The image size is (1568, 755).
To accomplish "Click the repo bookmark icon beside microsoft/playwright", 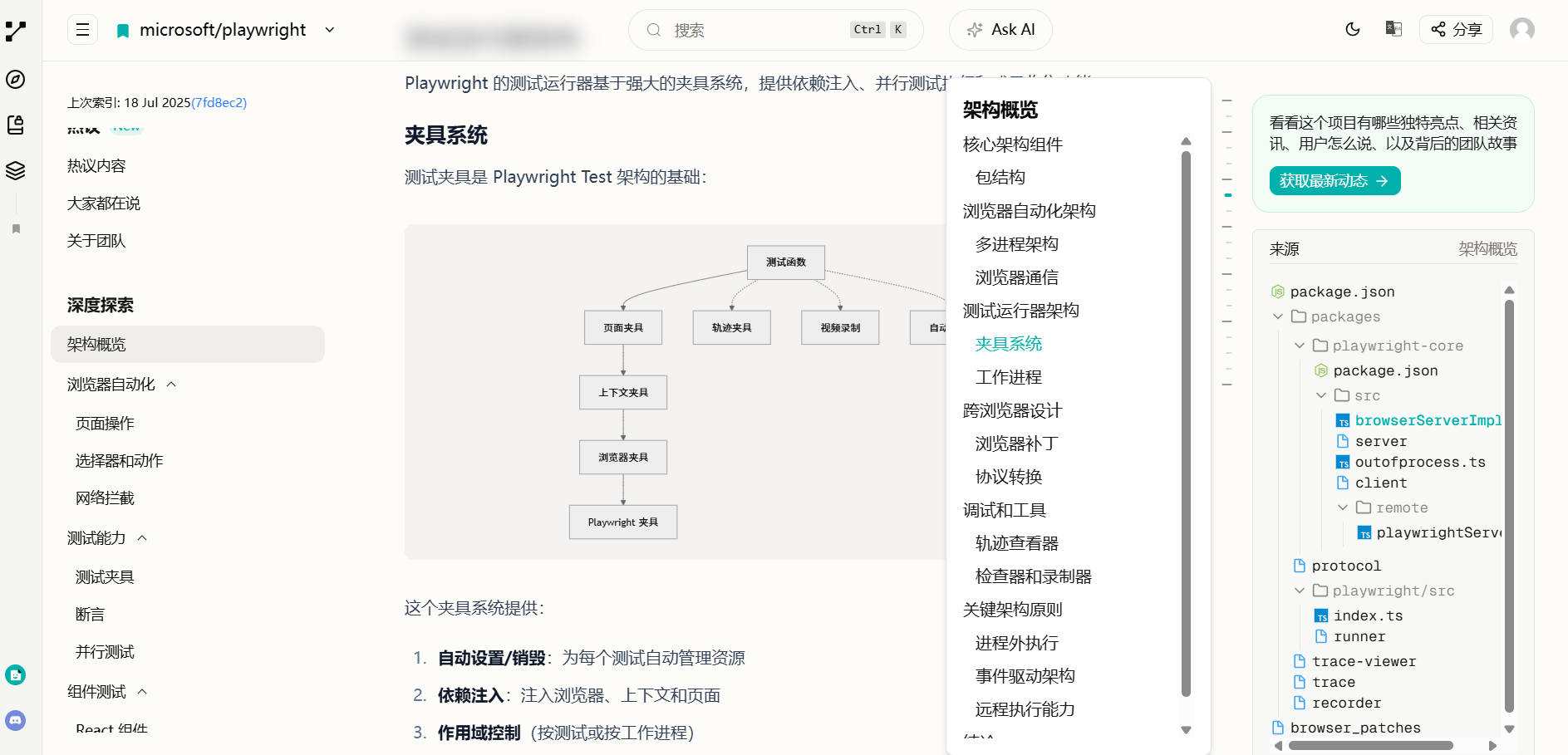I will point(123,31).
